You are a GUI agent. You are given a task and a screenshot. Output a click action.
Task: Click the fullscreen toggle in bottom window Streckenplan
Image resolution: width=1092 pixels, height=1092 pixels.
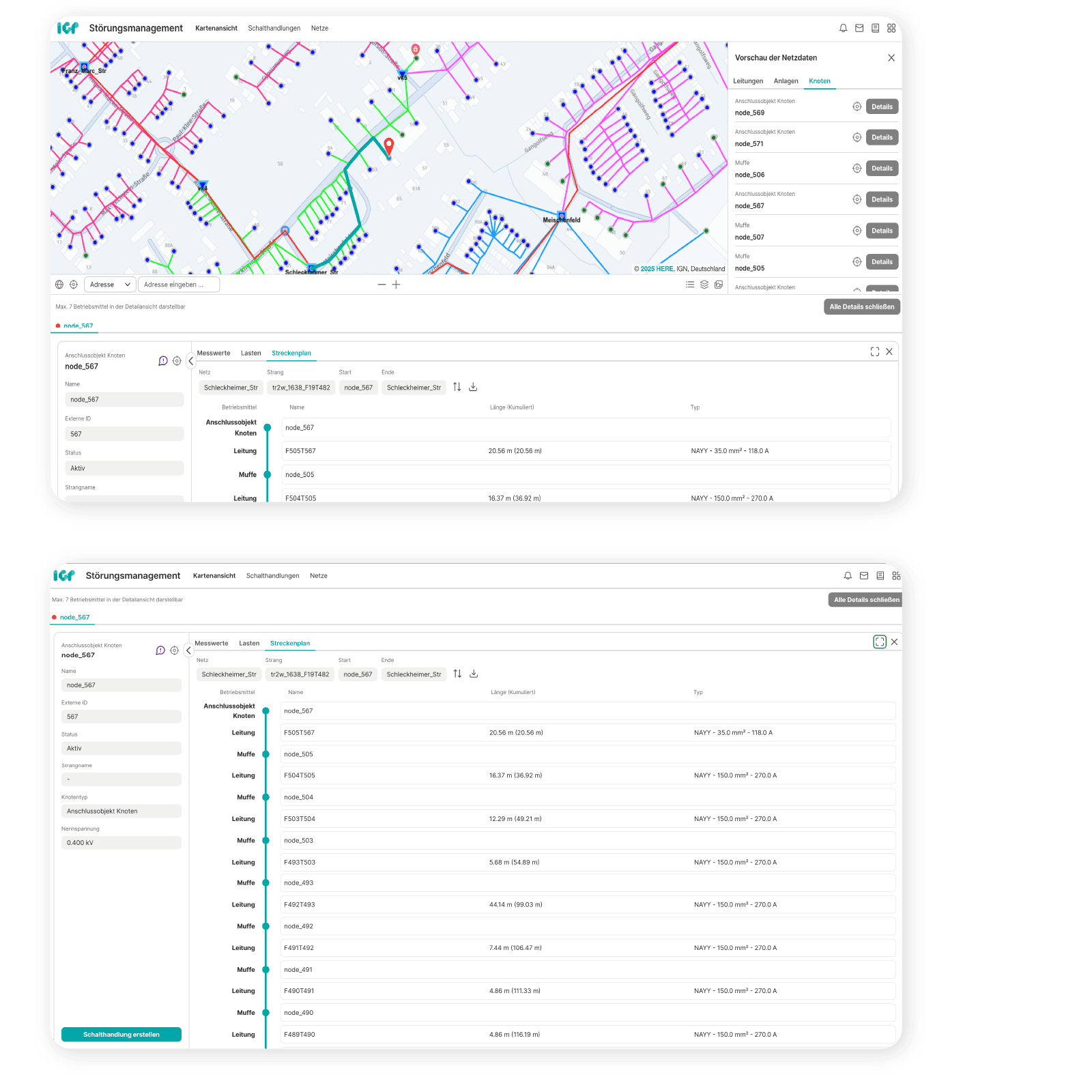(880, 642)
